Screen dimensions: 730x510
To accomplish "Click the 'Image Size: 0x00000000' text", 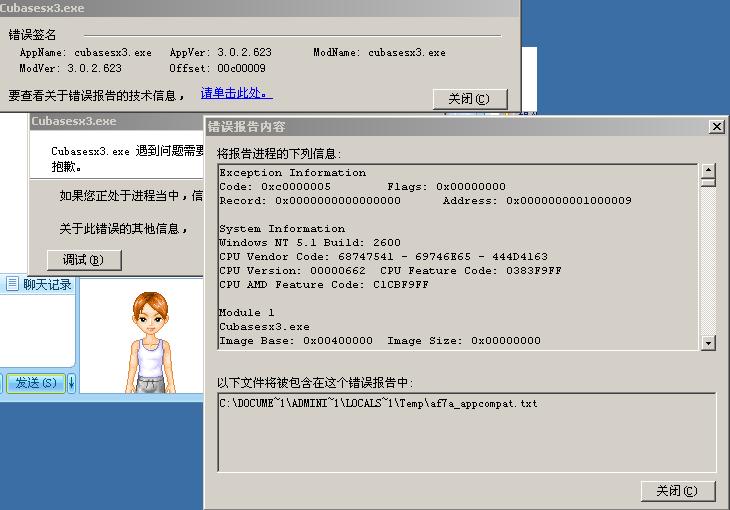I will click(x=464, y=340).
